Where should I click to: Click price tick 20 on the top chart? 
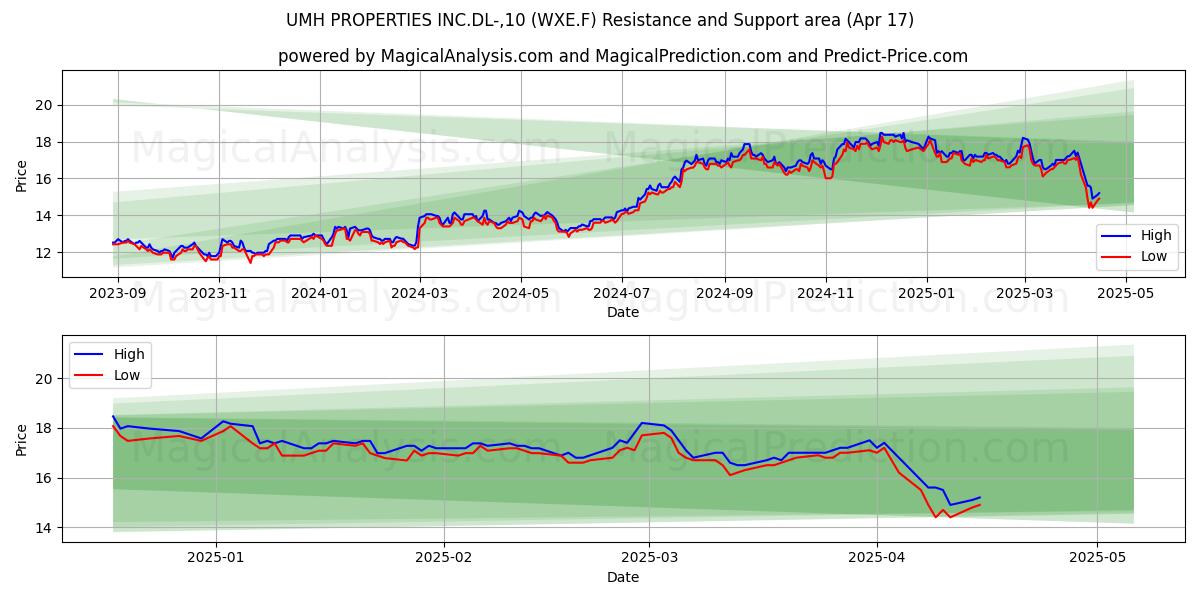pyautogui.click(x=46, y=105)
